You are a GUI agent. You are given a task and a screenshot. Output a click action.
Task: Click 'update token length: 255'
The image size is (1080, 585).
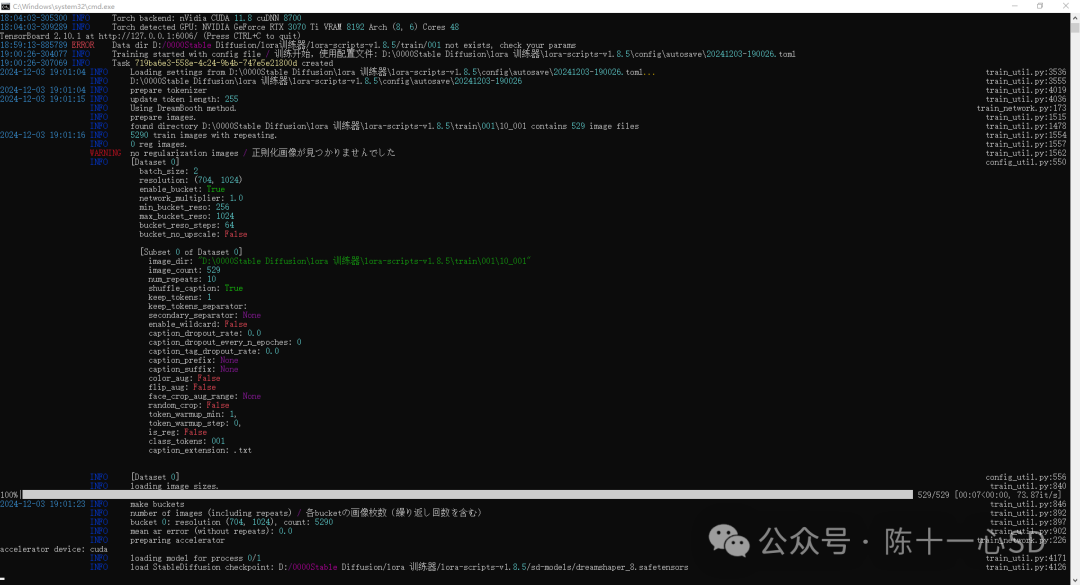[184, 99]
